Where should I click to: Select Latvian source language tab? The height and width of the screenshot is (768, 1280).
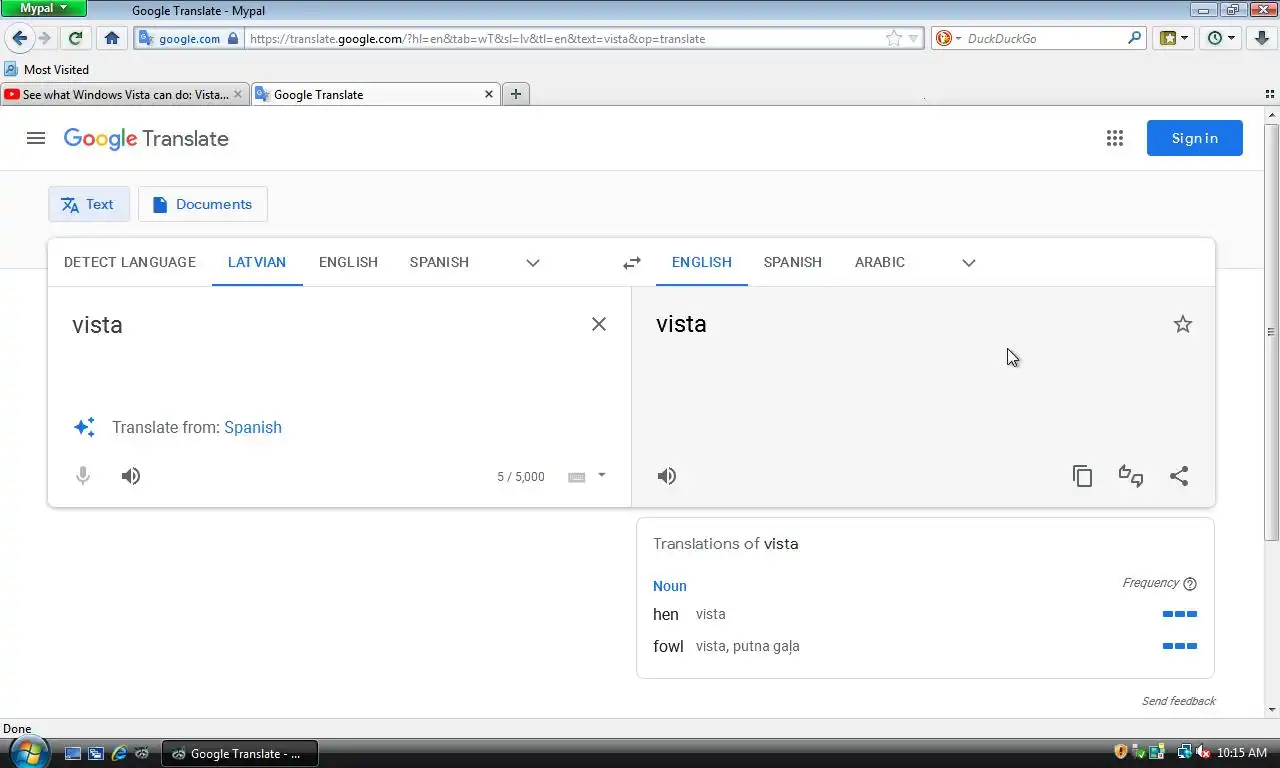pyautogui.click(x=257, y=262)
